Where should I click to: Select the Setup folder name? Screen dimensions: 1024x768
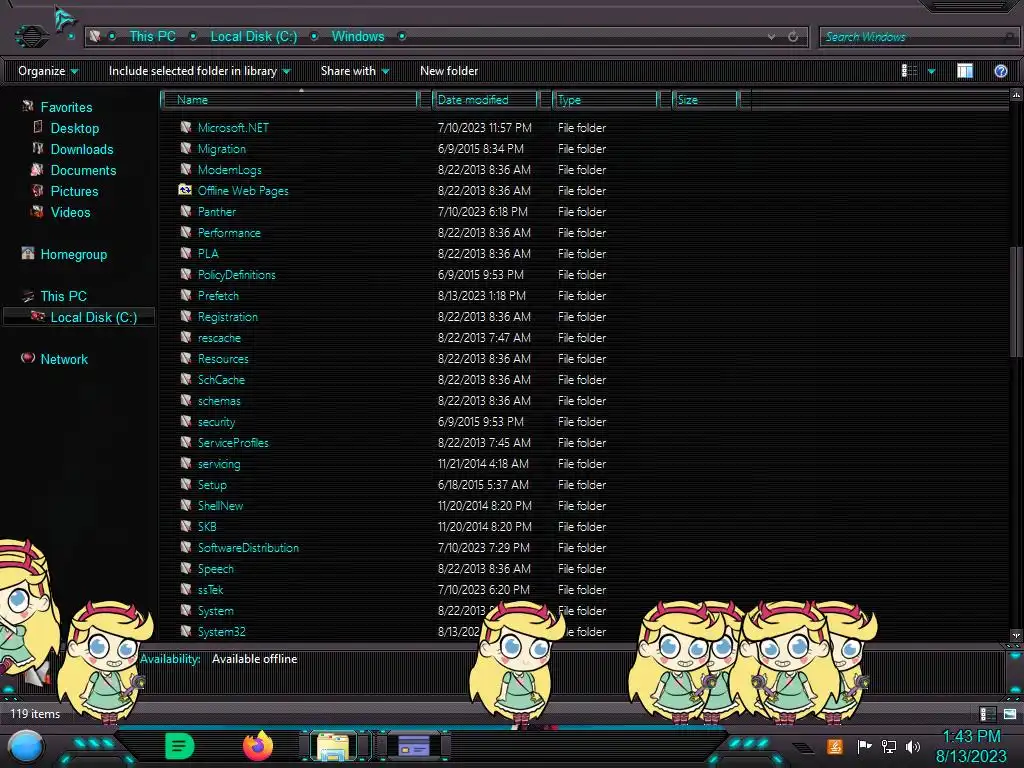[212, 485]
